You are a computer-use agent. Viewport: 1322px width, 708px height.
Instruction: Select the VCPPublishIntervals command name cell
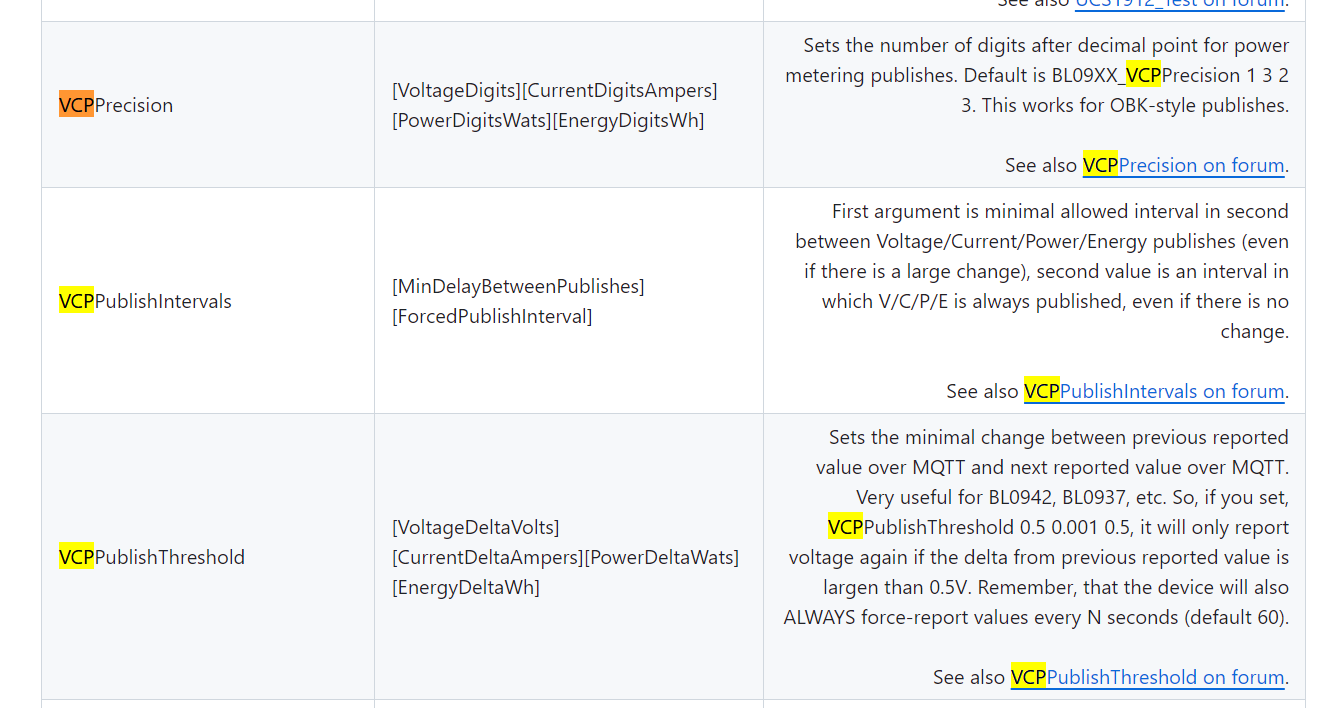click(x=207, y=301)
